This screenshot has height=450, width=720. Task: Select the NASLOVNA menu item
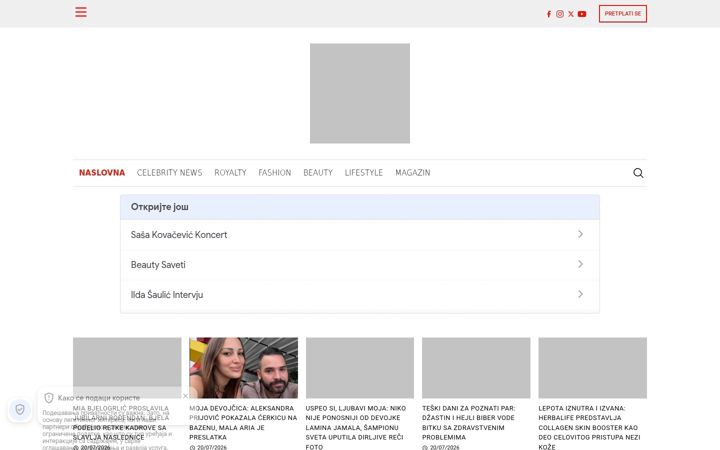pyautogui.click(x=102, y=173)
